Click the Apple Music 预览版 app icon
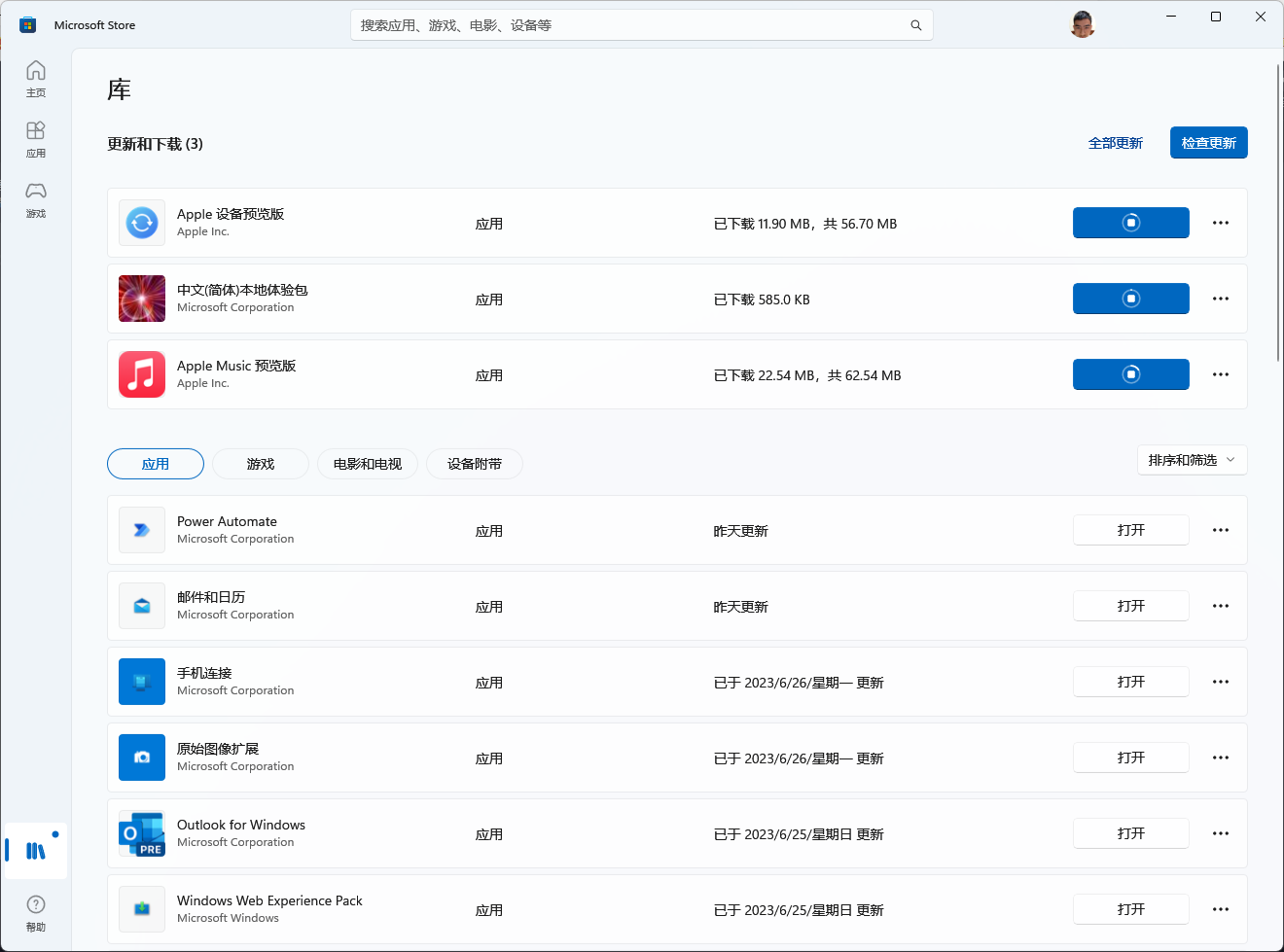Screen dimensions: 1284x952 point(142,374)
